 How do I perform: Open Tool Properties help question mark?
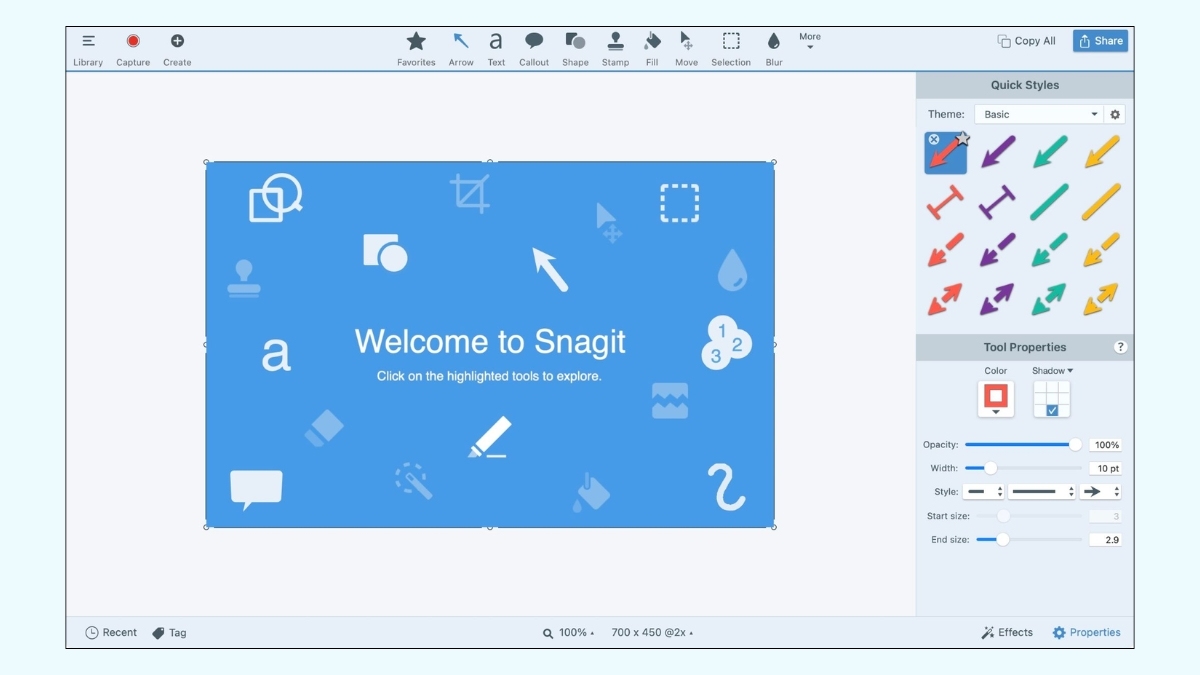pyautogui.click(x=1120, y=347)
